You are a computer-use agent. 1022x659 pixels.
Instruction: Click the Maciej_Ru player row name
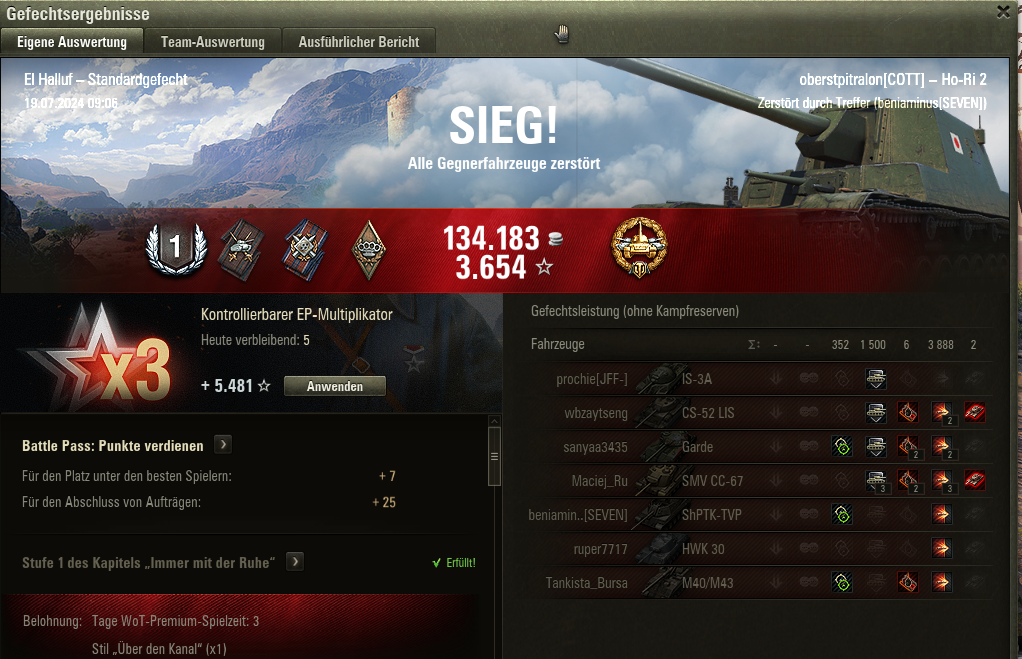coord(600,481)
